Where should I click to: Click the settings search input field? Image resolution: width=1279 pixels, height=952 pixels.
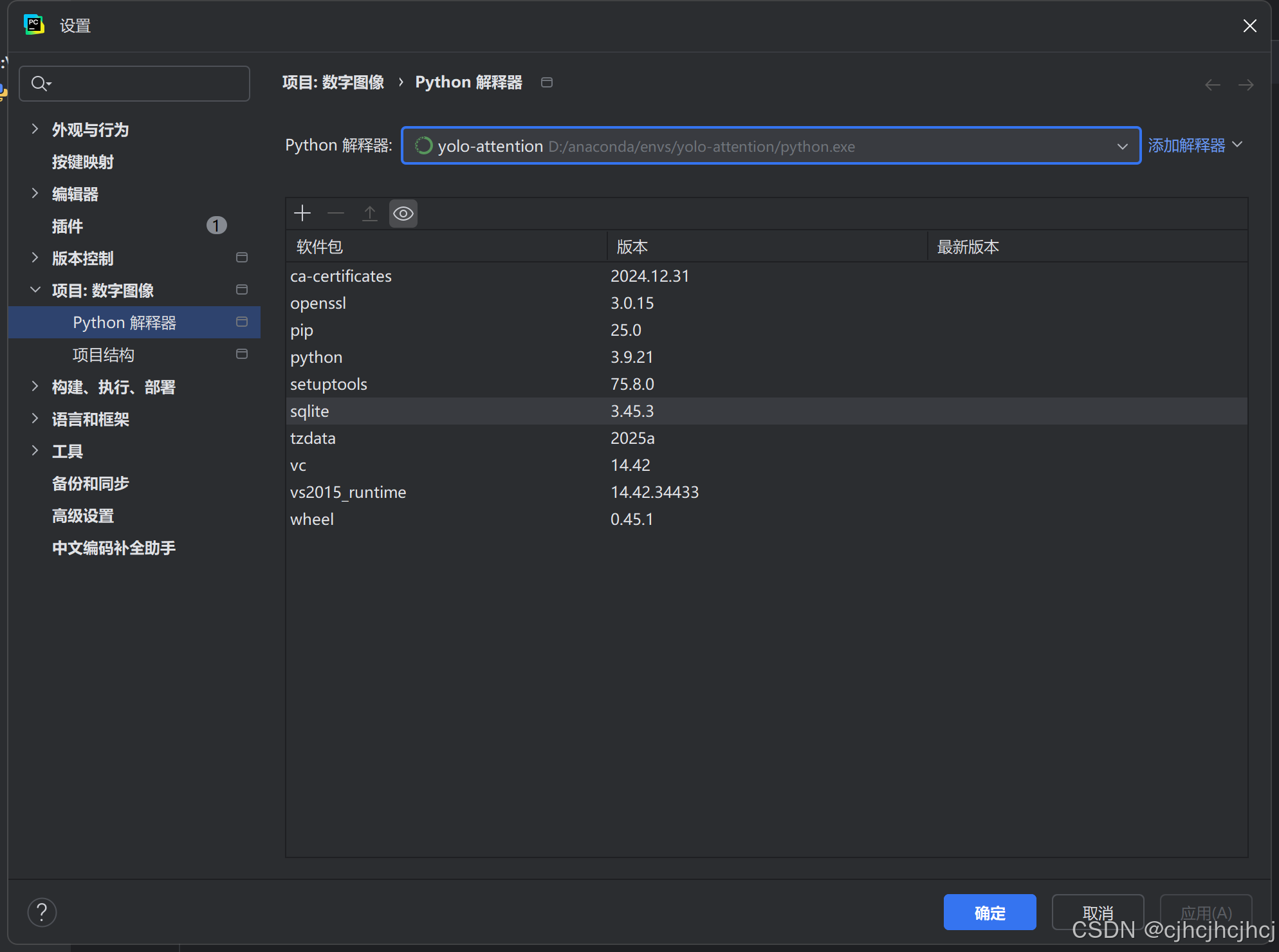[x=134, y=84]
